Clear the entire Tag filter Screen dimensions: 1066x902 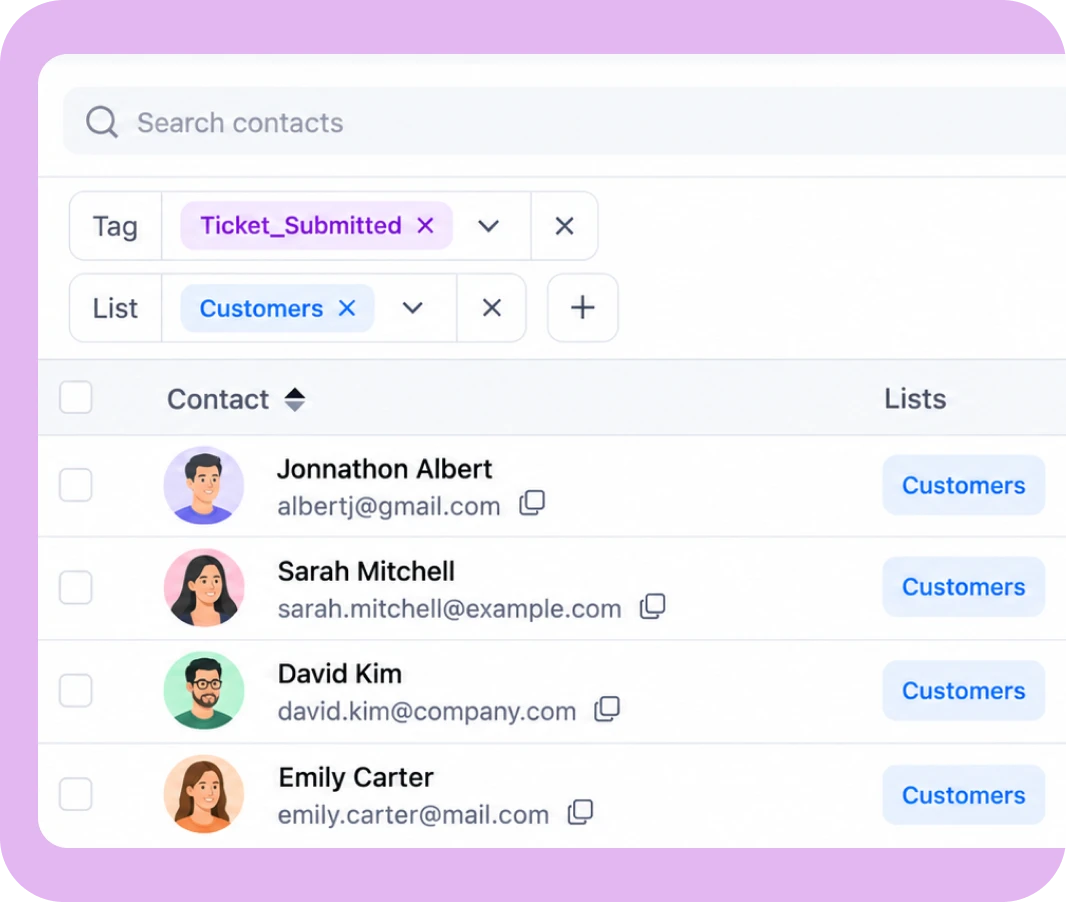pos(564,226)
